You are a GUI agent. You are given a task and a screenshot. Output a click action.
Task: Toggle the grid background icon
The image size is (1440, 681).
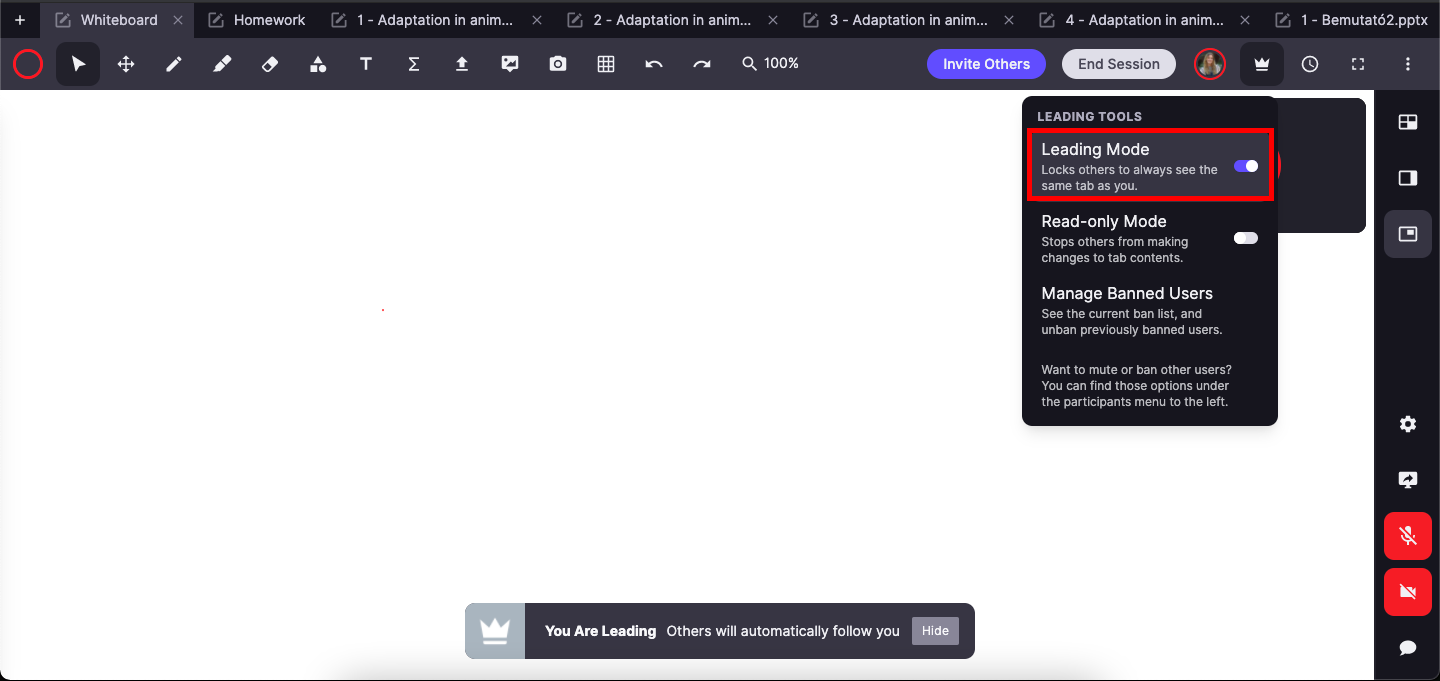[606, 64]
